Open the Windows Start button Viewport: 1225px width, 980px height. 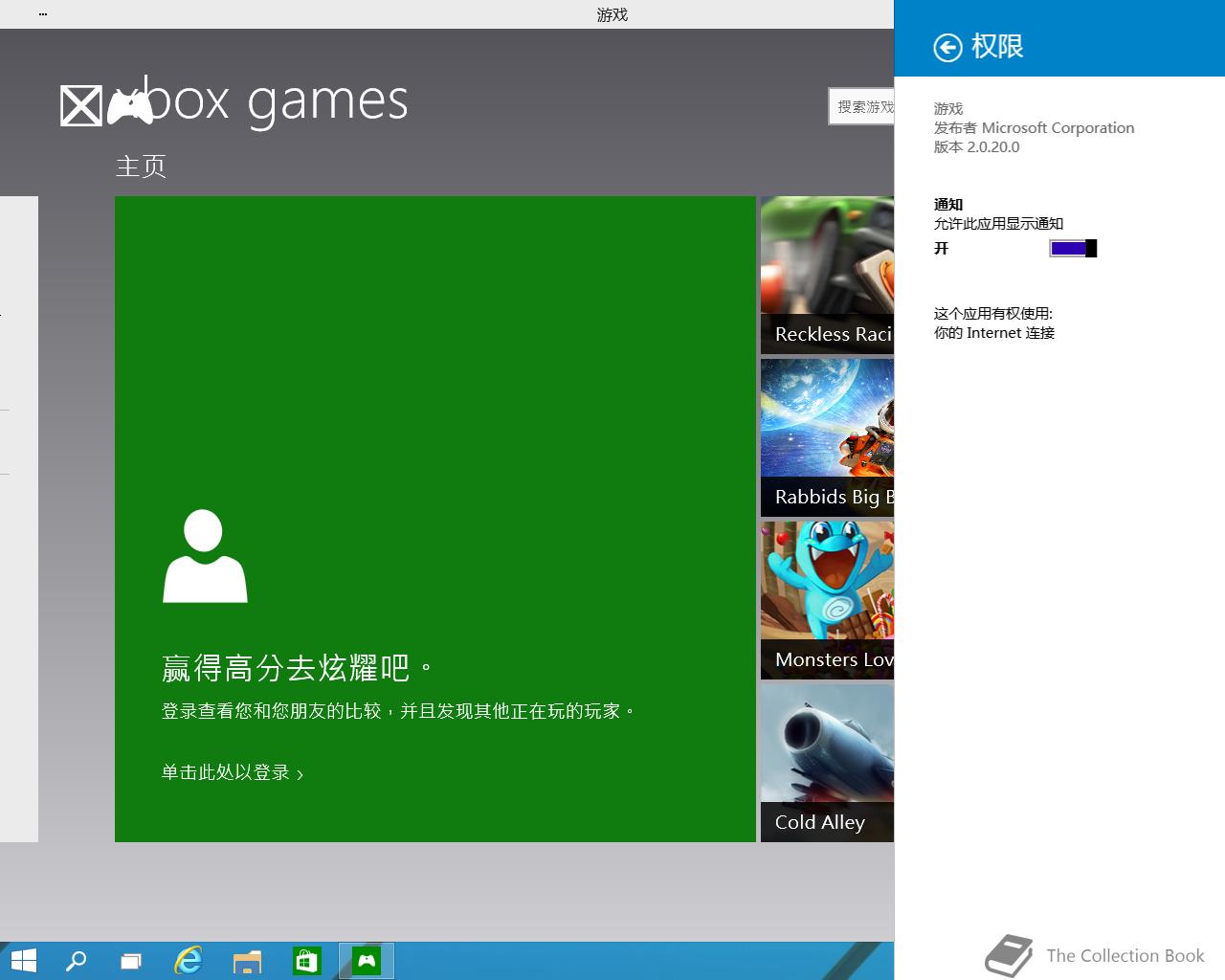click(23, 961)
